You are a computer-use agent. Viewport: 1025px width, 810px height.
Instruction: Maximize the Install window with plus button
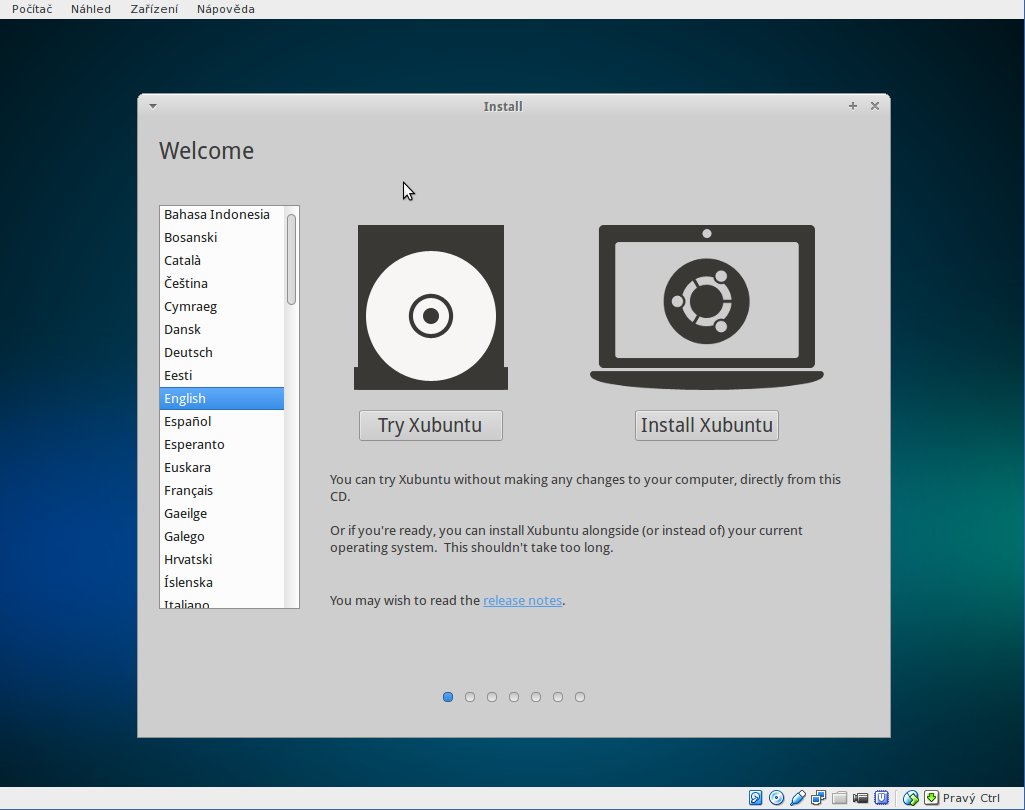point(852,106)
